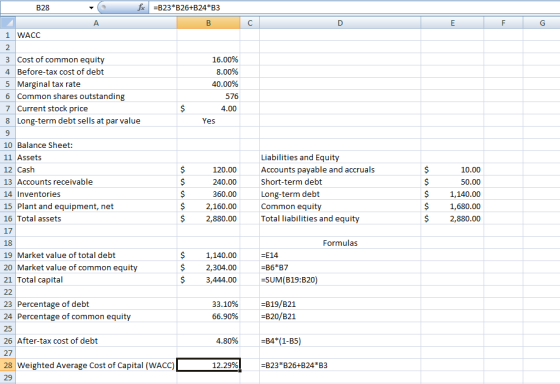
Task: Select column C header
Action: (x=250, y=23)
